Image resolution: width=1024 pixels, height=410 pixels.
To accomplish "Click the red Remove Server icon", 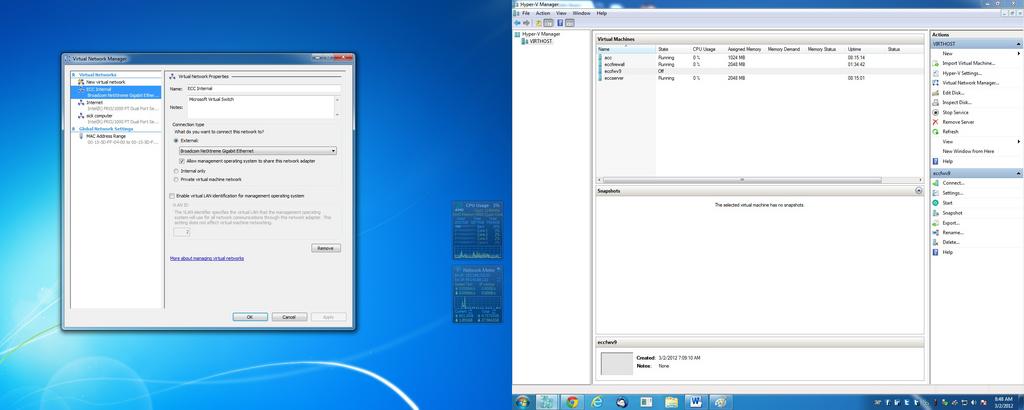I will coord(935,122).
